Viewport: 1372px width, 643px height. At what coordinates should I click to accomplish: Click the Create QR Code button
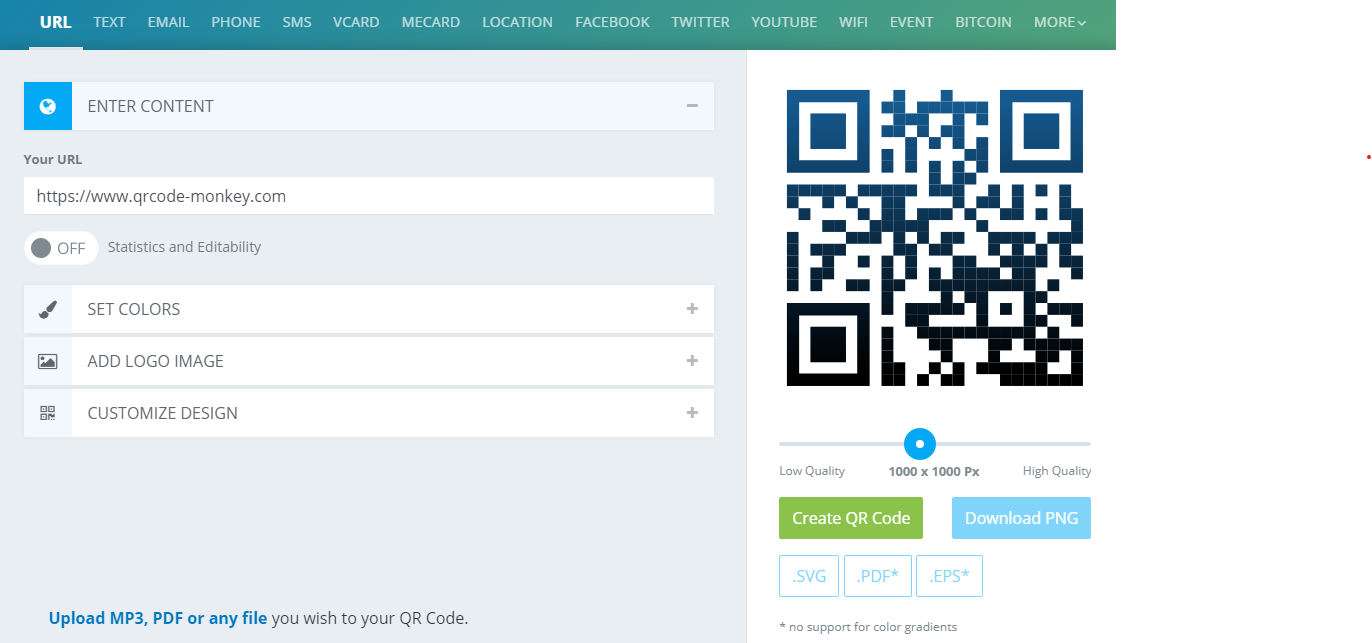coord(851,518)
